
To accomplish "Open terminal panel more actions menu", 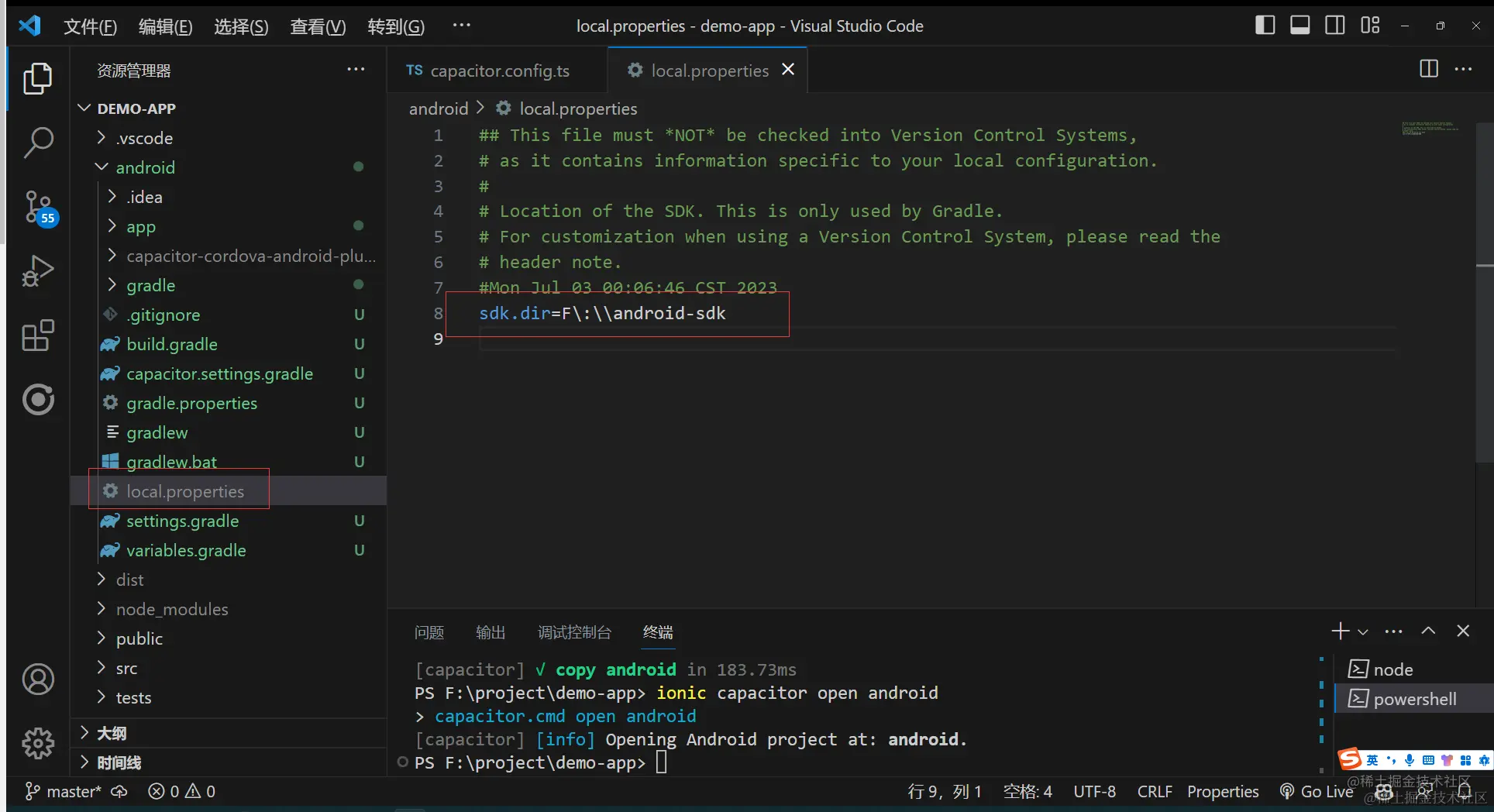I will pyautogui.click(x=1393, y=631).
